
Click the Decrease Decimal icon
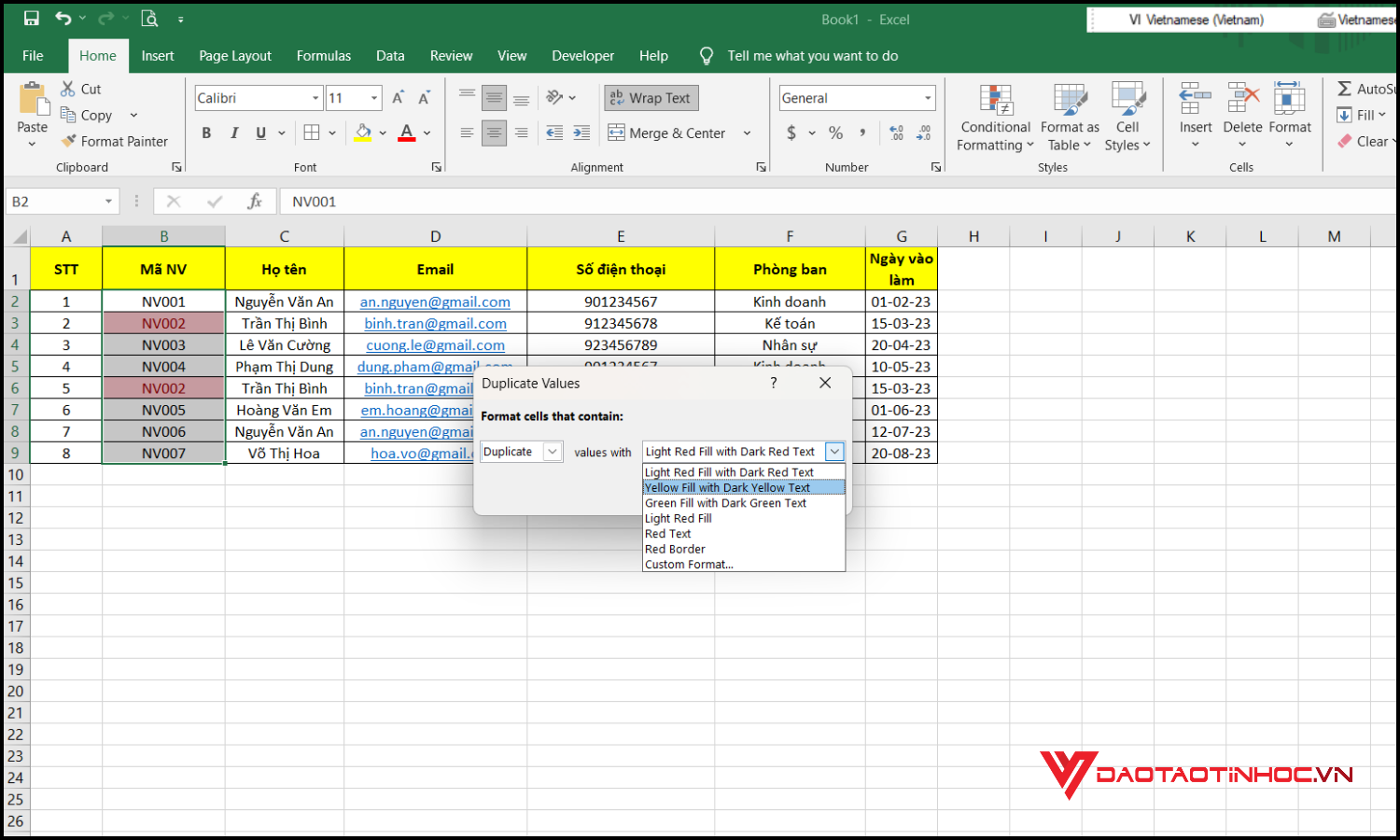(x=924, y=133)
